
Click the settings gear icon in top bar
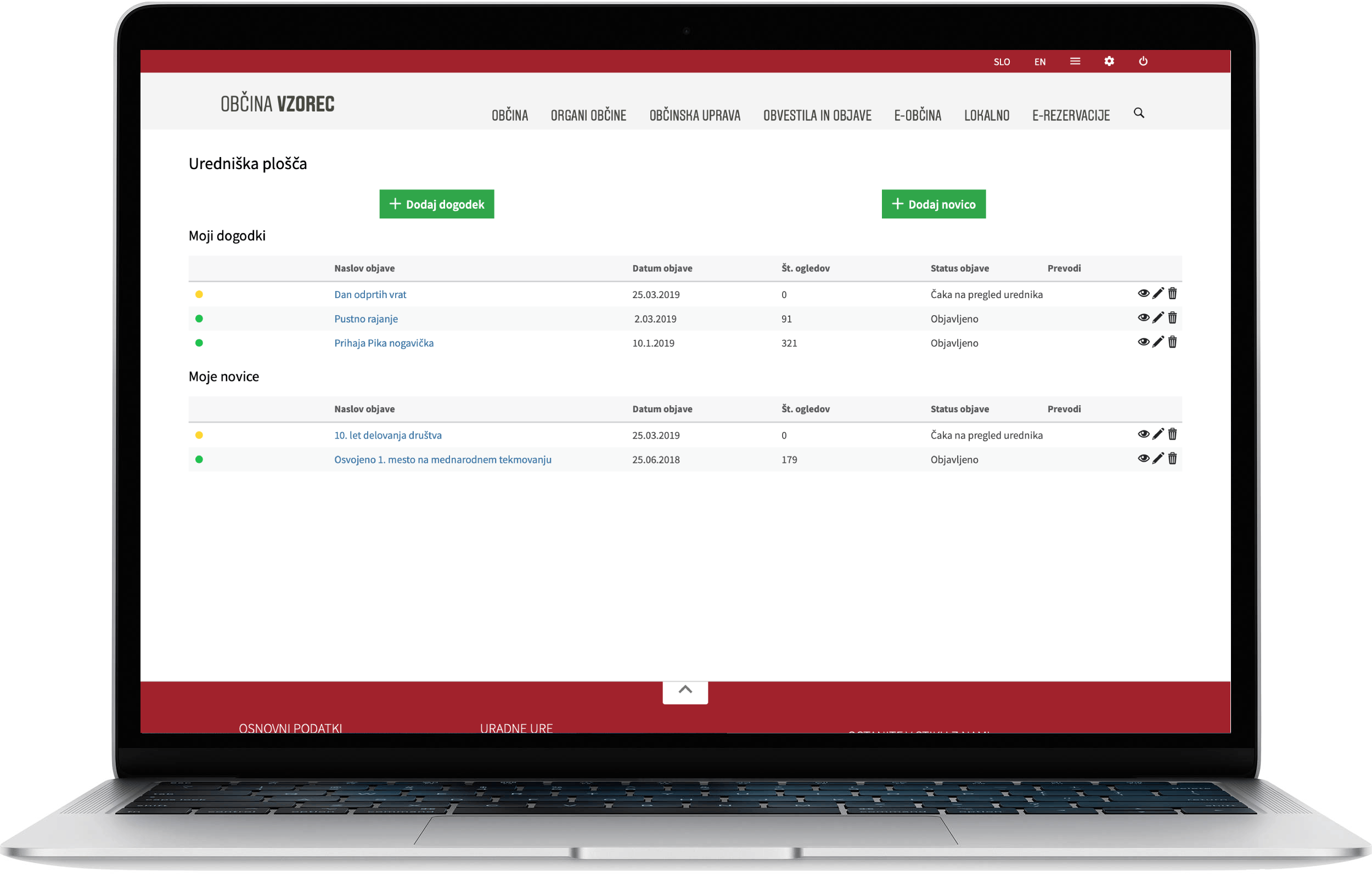click(x=1109, y=61)
